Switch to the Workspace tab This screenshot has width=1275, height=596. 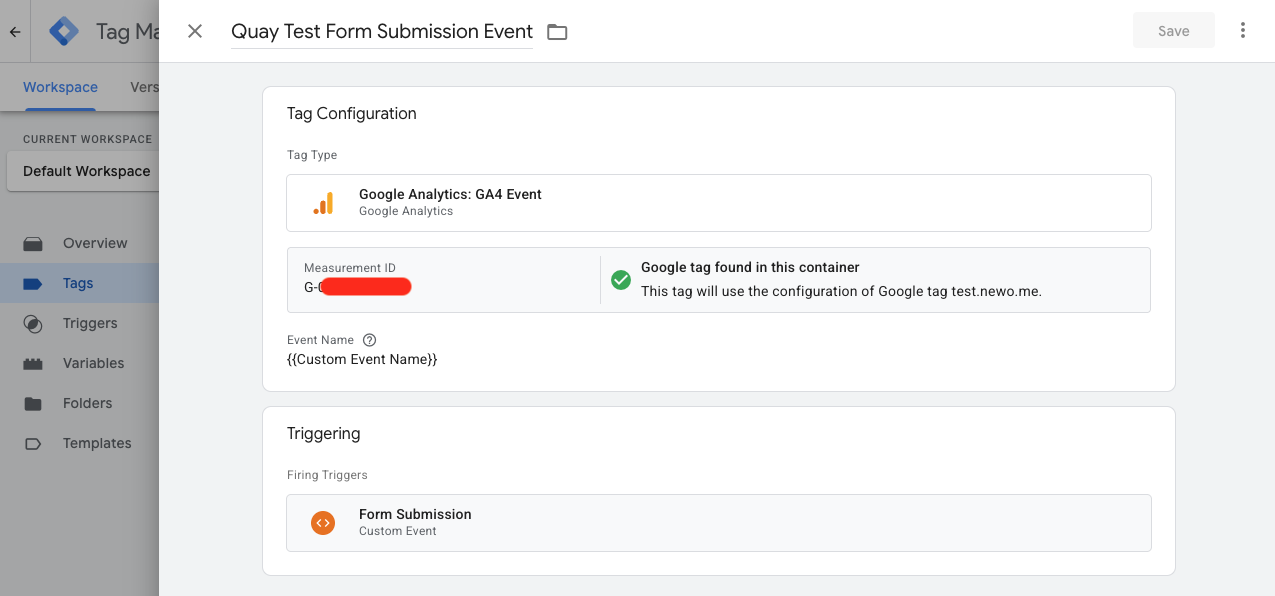click(60, 87)
